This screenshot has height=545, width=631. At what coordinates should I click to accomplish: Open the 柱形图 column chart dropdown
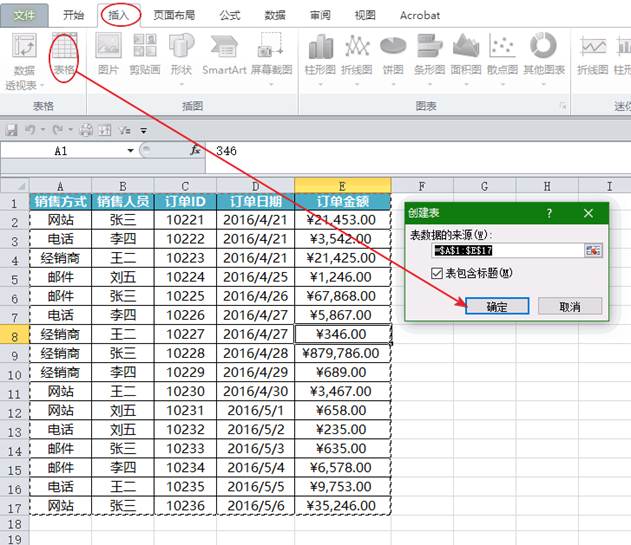321,55
